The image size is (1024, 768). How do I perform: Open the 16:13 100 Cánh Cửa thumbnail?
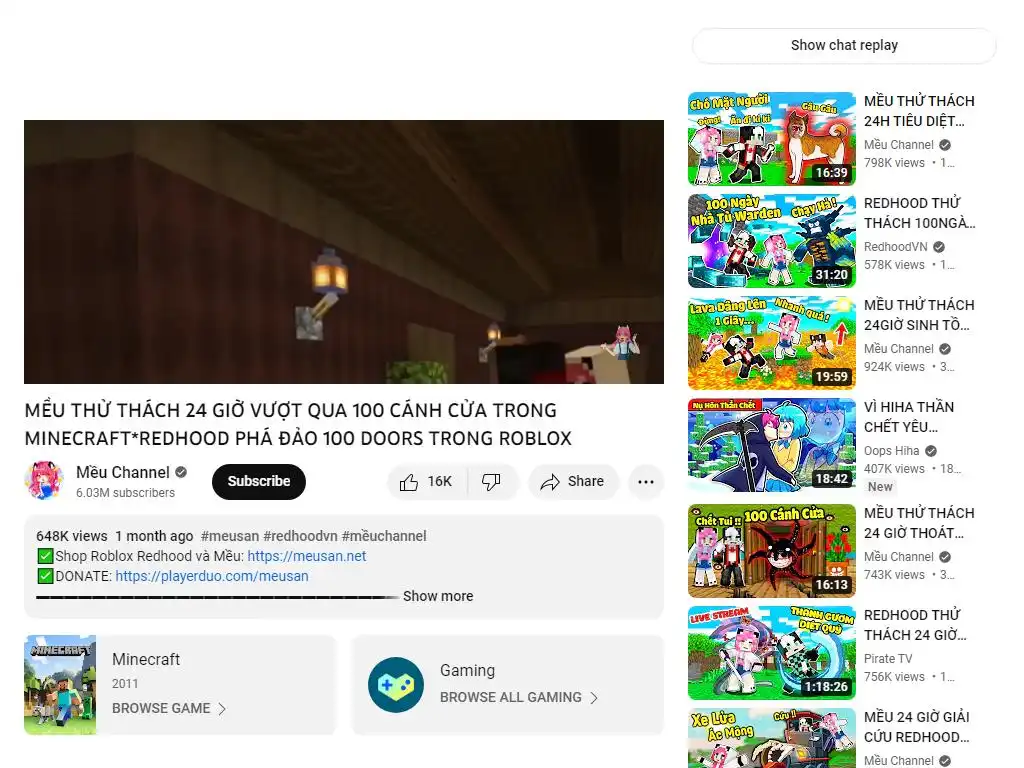tap(772, 551)
